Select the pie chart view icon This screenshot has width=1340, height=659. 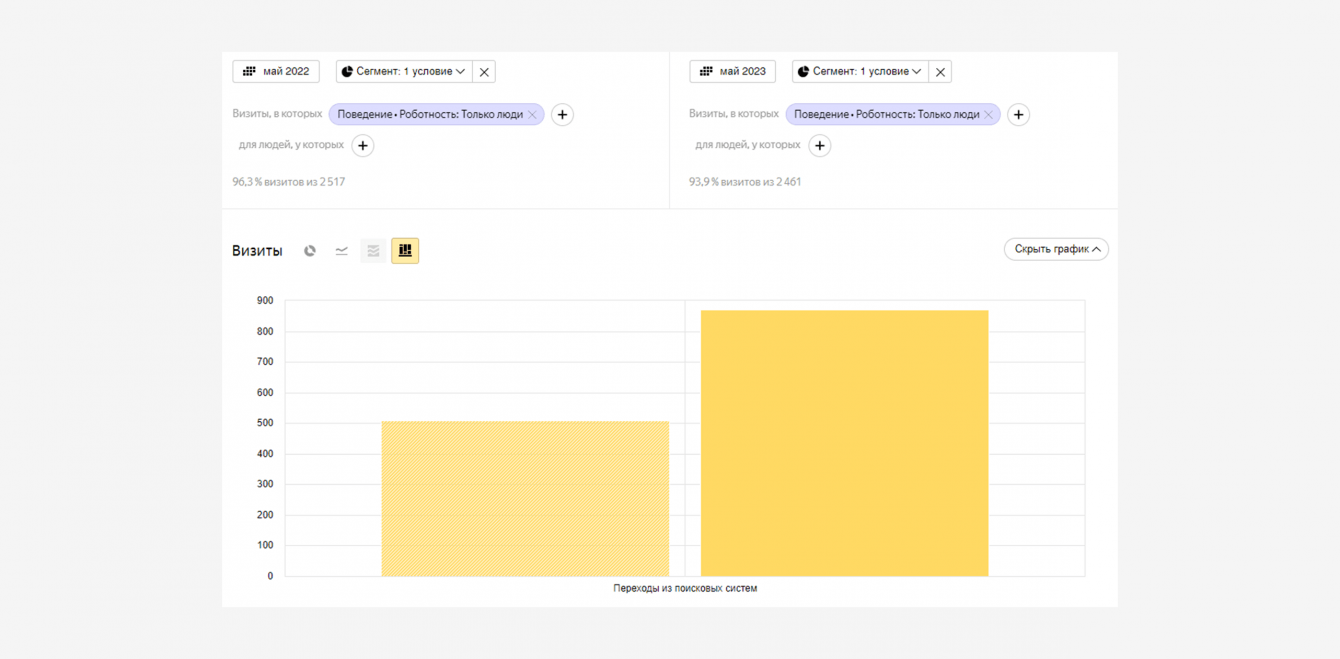coord(310,251)
